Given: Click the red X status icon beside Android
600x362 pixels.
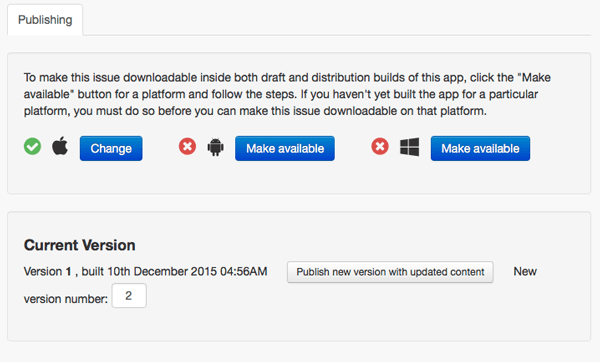Looking at the screenshot, I should [187, 147].
